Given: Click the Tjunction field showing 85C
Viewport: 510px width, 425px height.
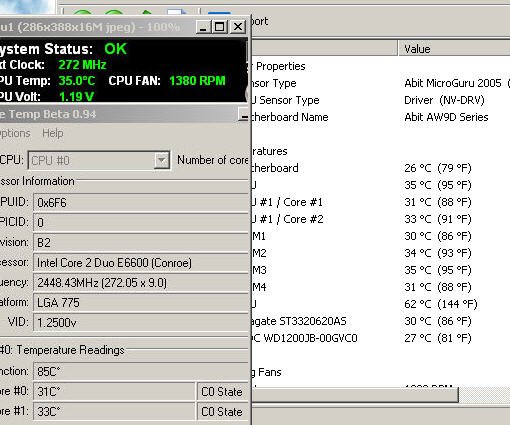Looking at the screenshot, I should tap(141, 371).
